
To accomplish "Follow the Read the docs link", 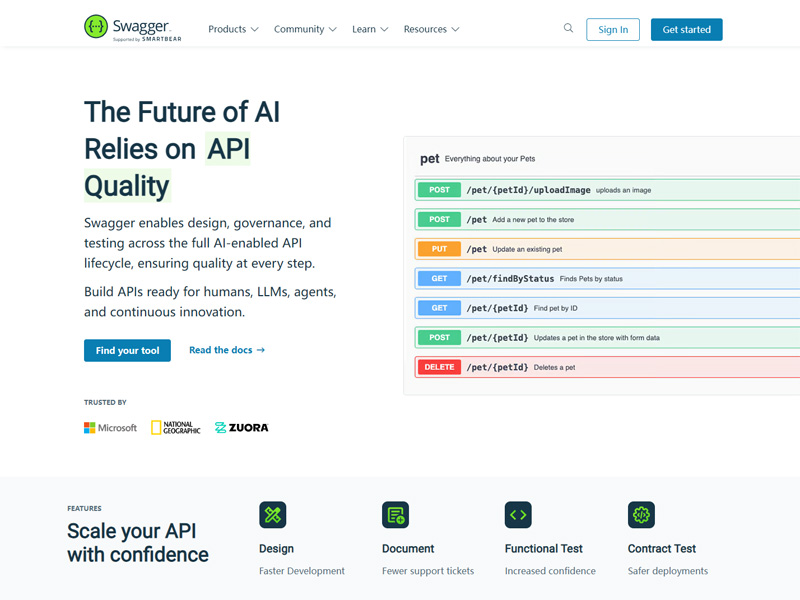I will click(x=227, y=350).
